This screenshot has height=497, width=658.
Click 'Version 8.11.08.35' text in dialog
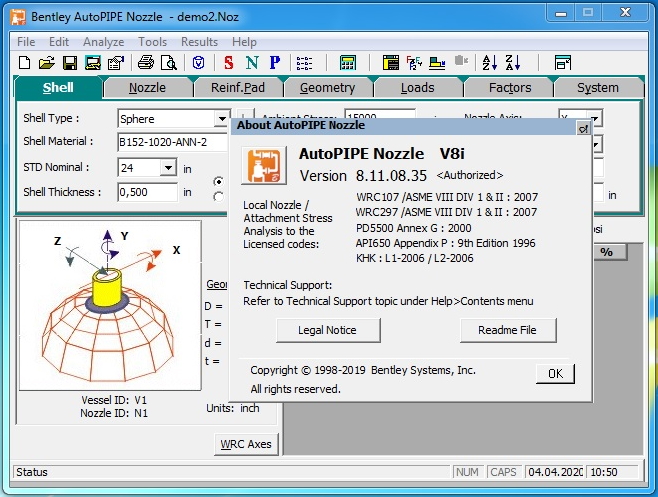coord(363,175)
